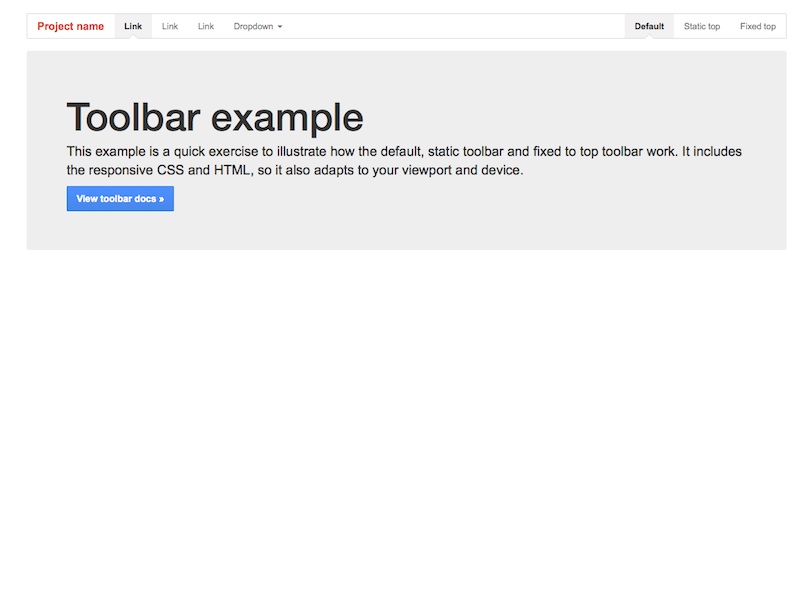800x600 pixels.
Task: Click empty navbar space left of Default
Action: (450, 26)
